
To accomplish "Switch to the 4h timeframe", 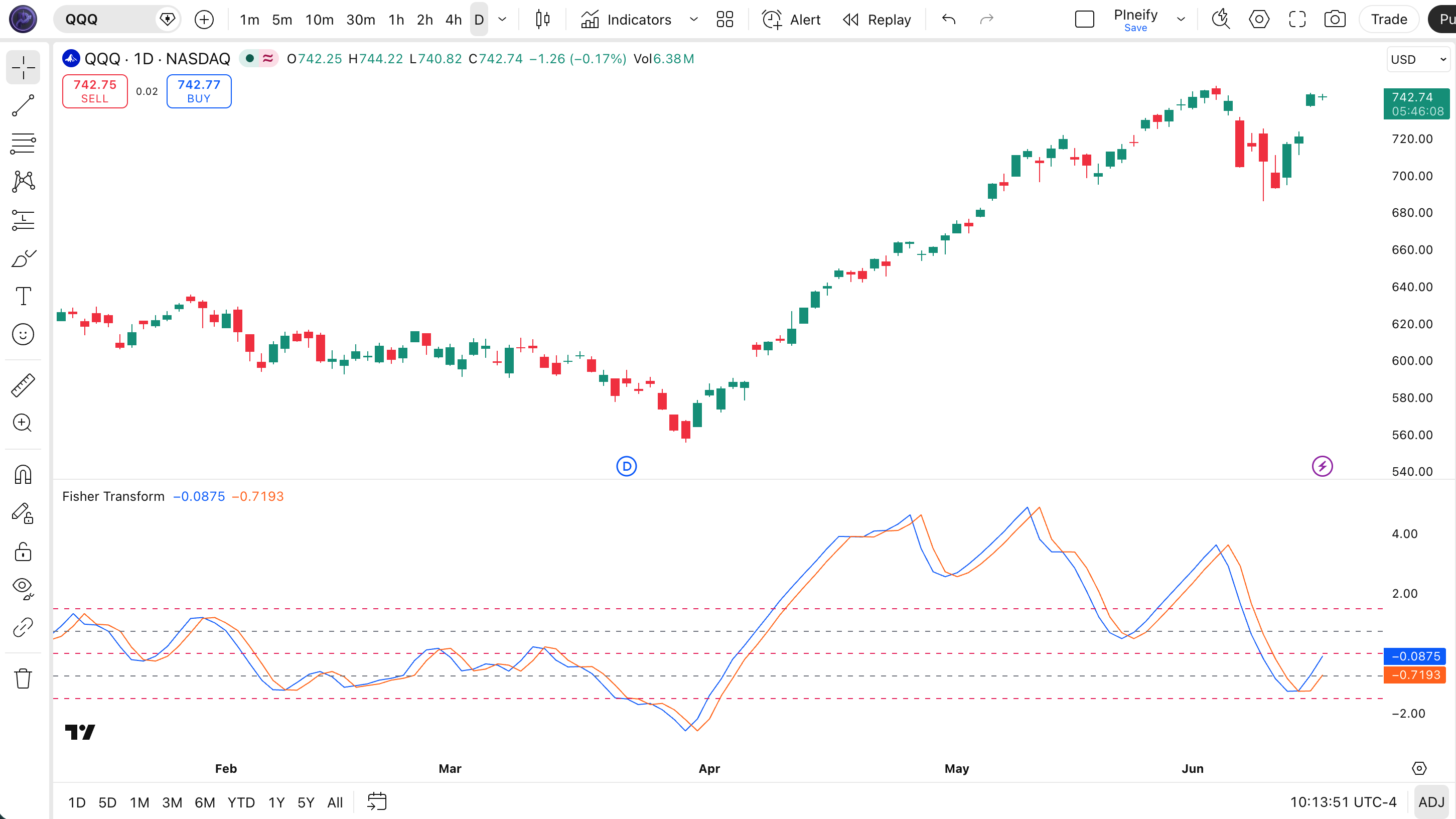I will [x=453, y=20].
